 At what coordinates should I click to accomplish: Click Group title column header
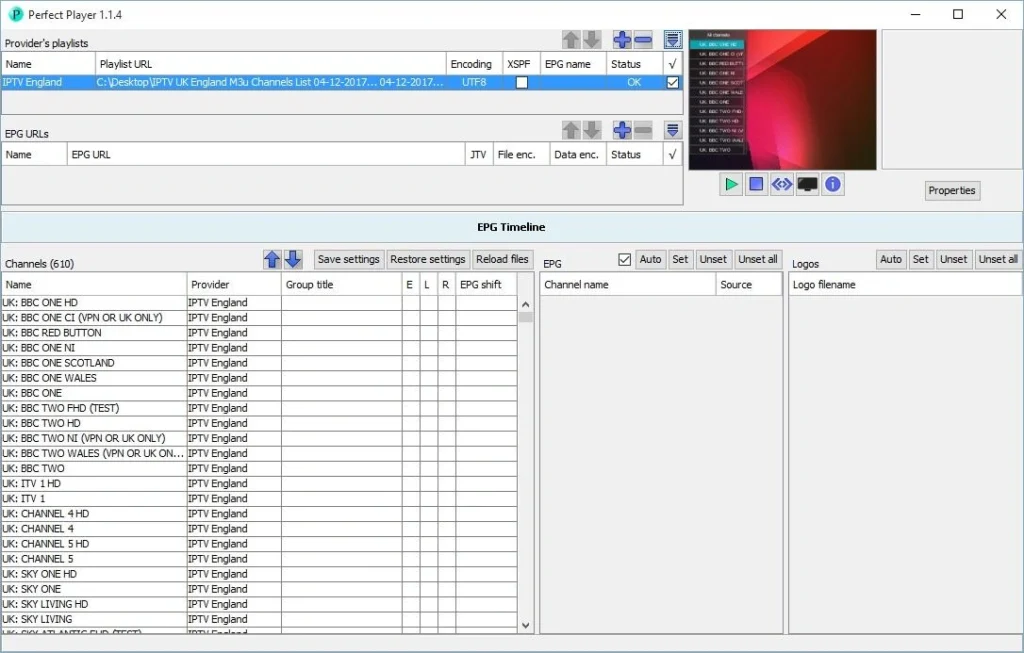coord(342,285)
